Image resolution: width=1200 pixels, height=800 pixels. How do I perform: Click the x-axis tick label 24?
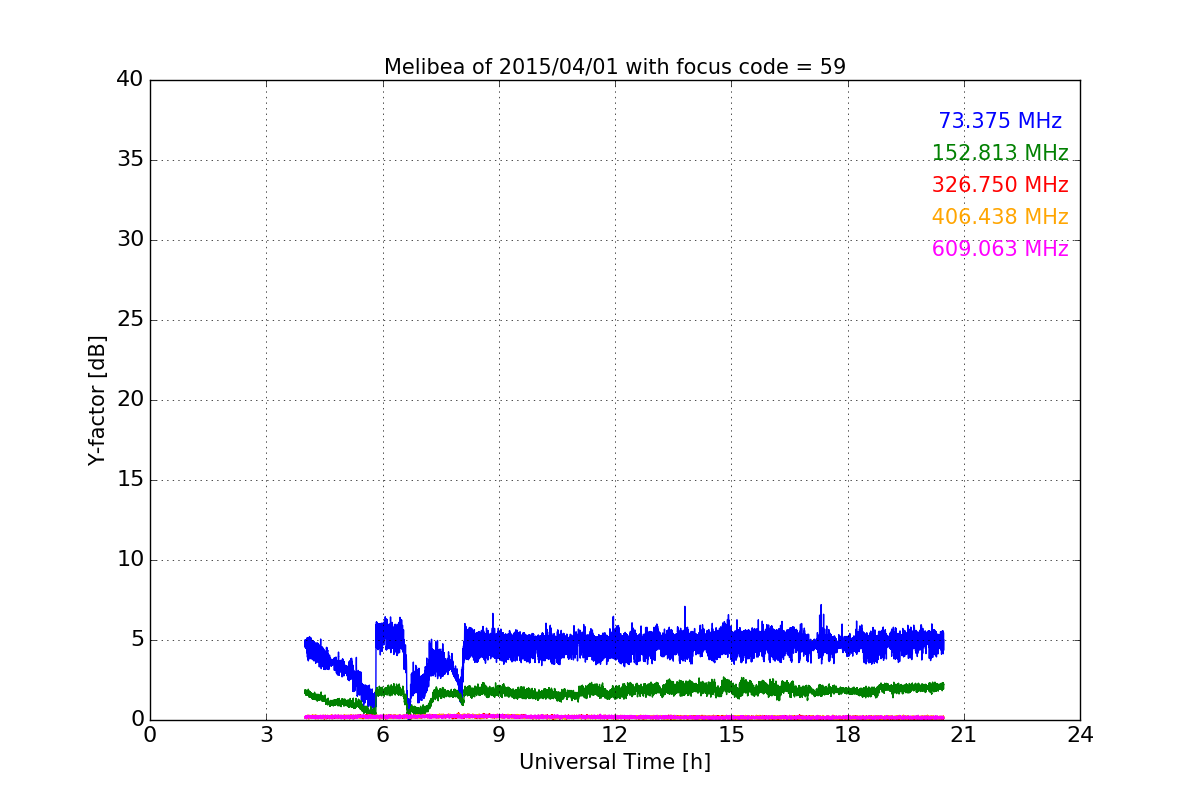(x=1080, y=735)
